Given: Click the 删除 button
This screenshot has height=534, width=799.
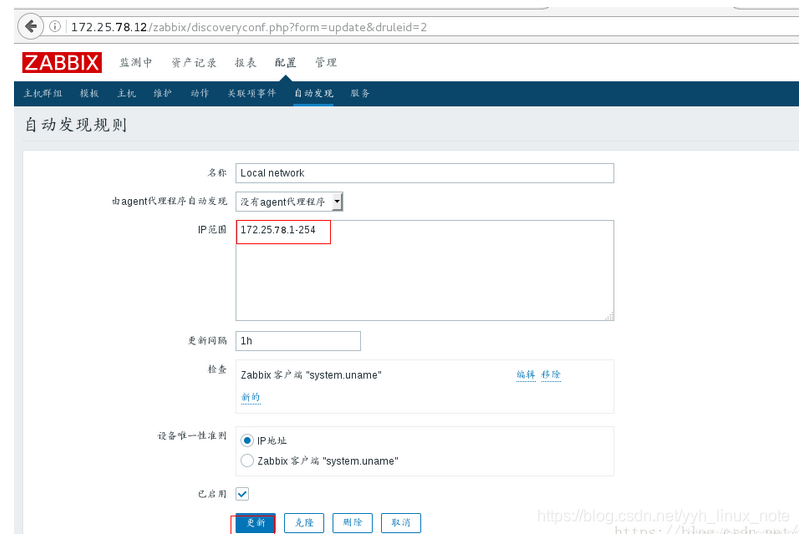Looking at the screenshot, I should pyautogui.click(x=353, y=523).
